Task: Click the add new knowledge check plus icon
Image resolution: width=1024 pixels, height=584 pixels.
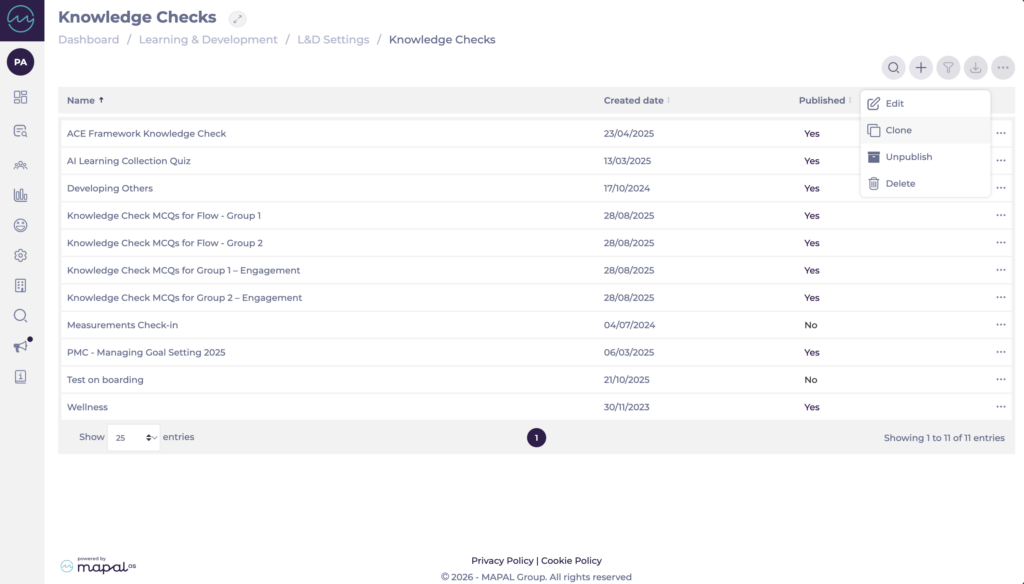Action: click(921, 68)
